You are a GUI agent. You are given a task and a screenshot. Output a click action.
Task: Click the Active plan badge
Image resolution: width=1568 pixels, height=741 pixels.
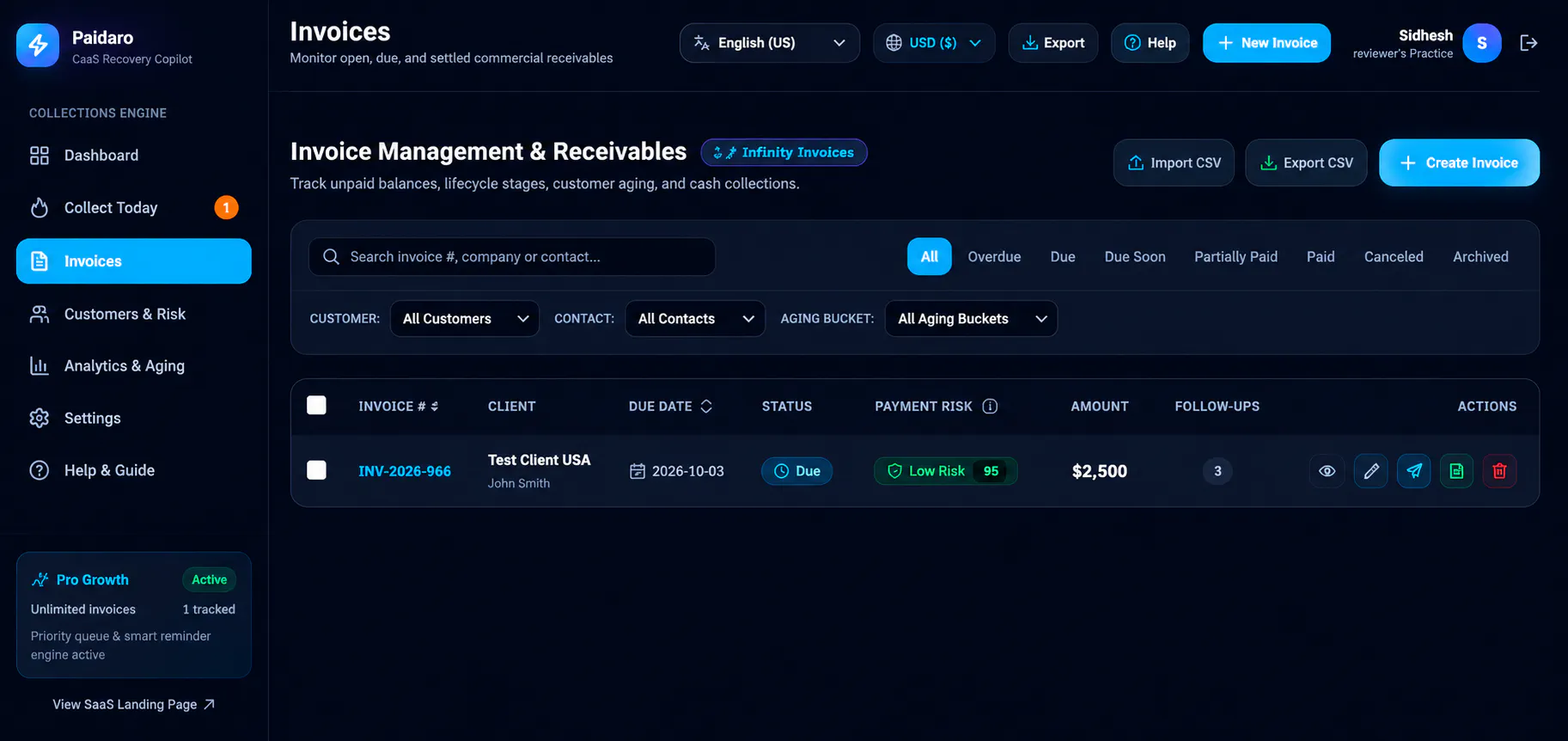pyautogui.click(x=210, y=580)
